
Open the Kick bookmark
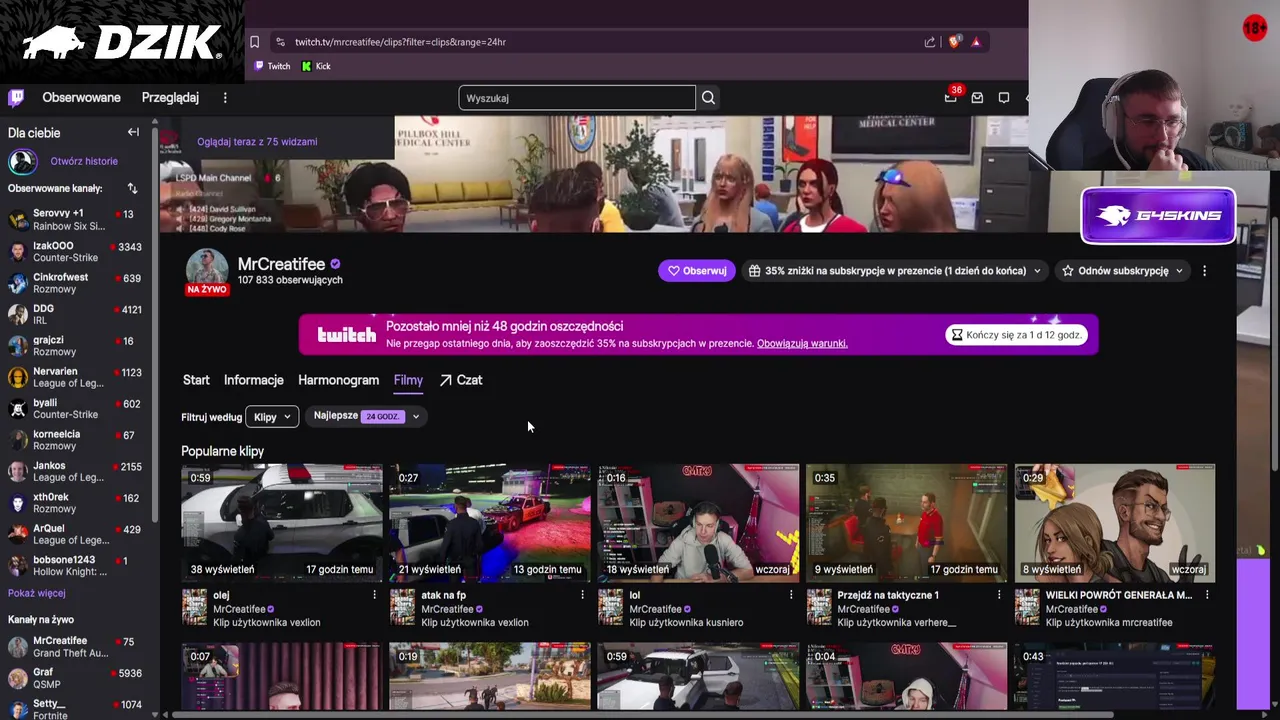click(x=316, y=66)
